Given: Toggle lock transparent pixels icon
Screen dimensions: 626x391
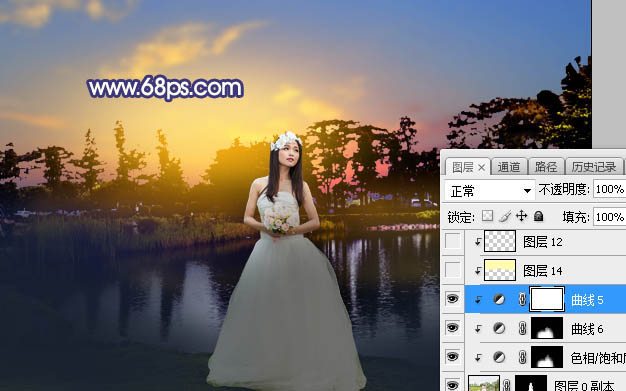Looking at the screenshot, I should coord(487,216).
